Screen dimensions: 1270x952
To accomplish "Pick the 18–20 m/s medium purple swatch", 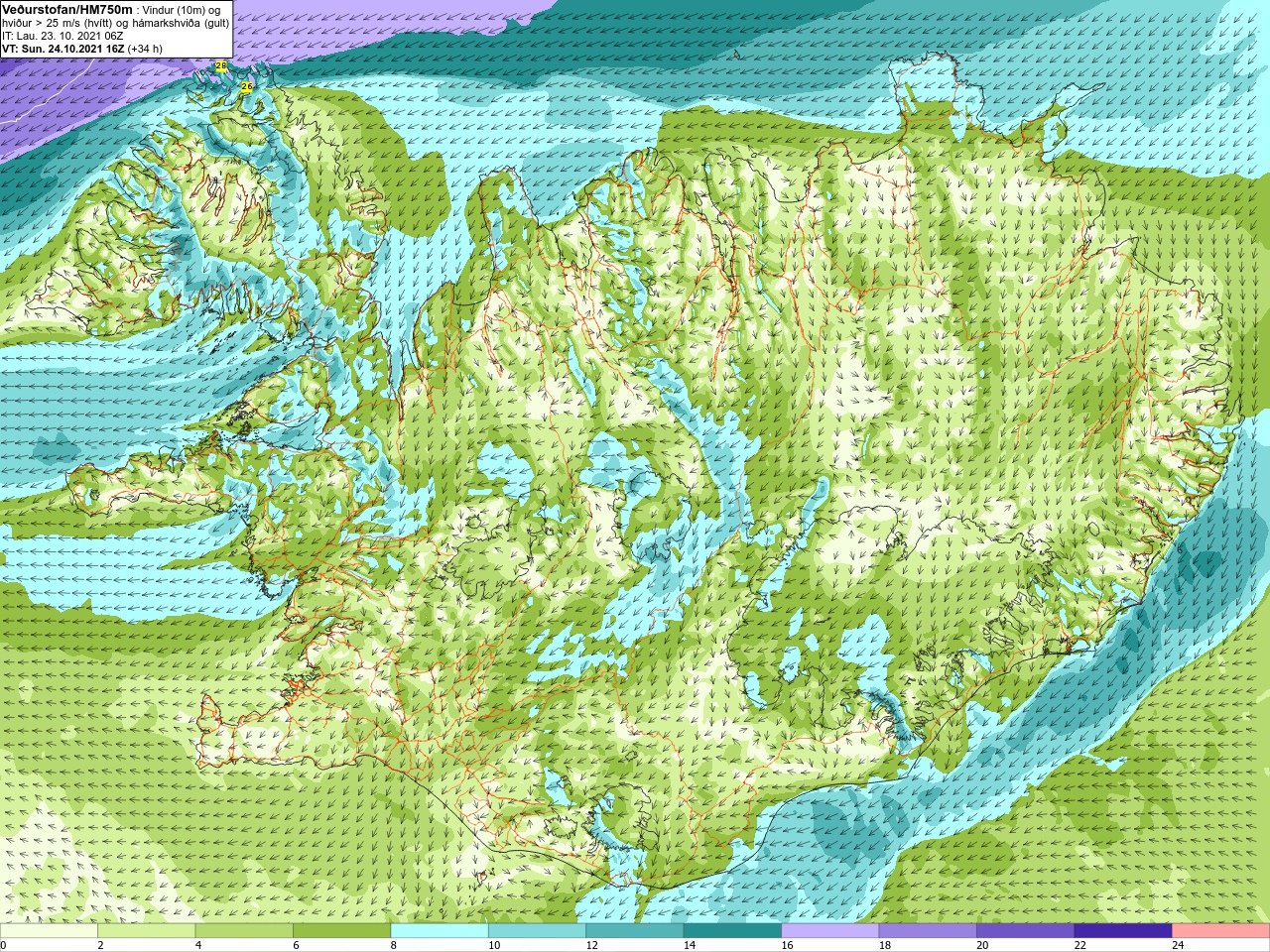I will (928, 931).
